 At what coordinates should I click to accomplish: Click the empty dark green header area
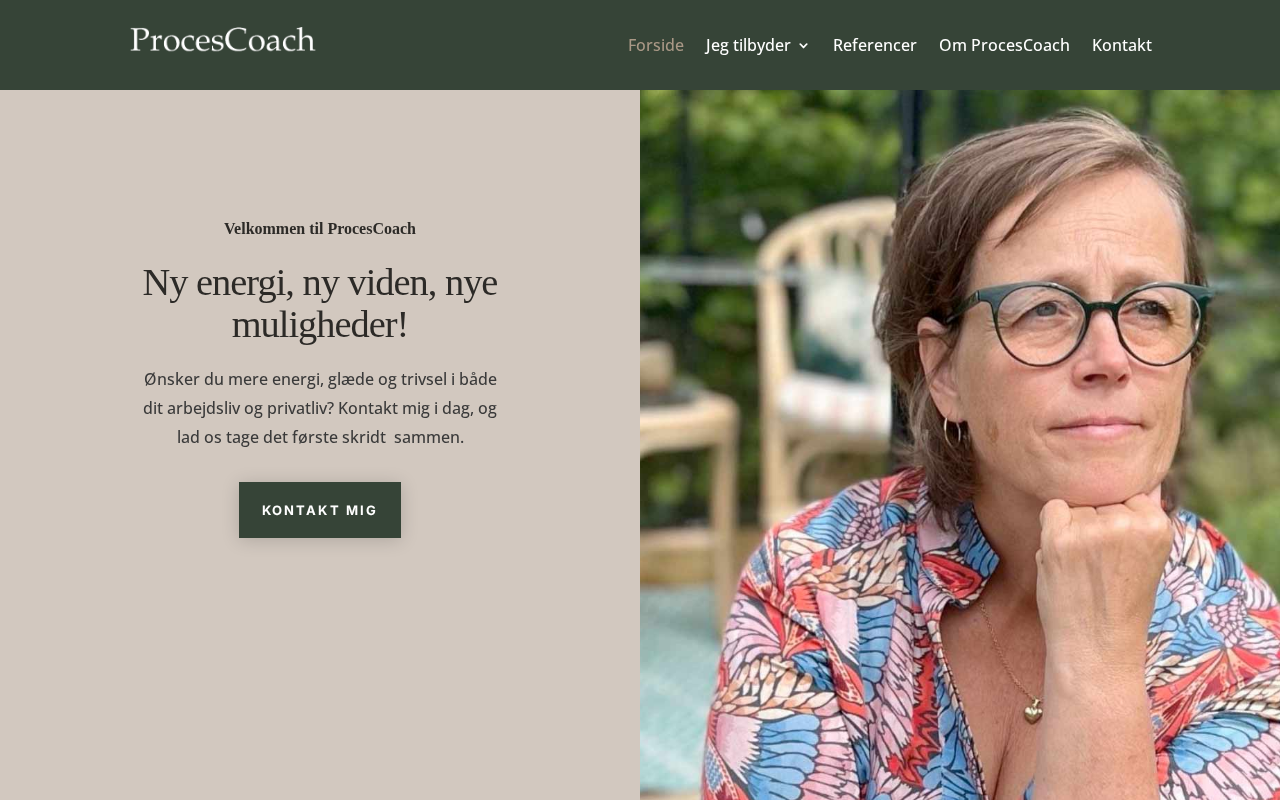(x=470, y=45)
